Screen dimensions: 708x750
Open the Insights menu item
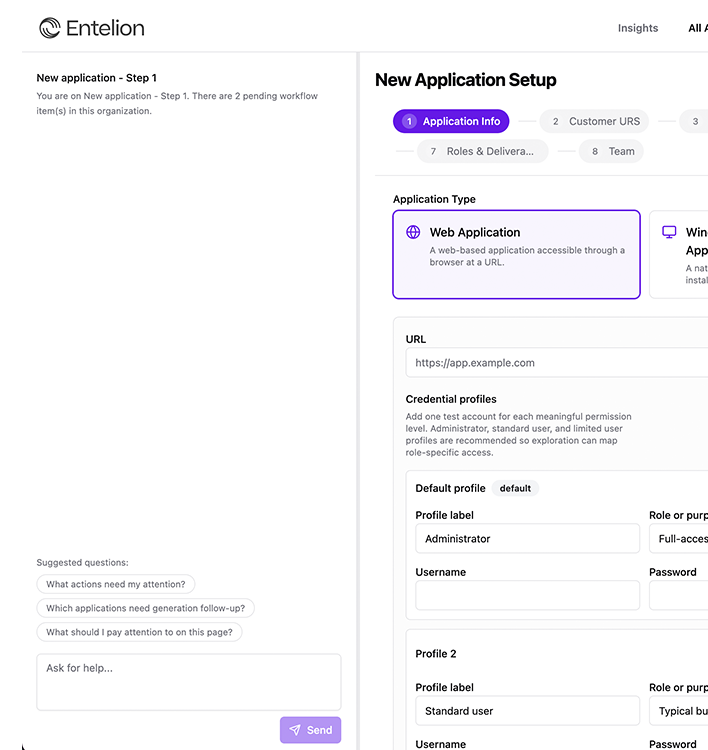[638, 28]
